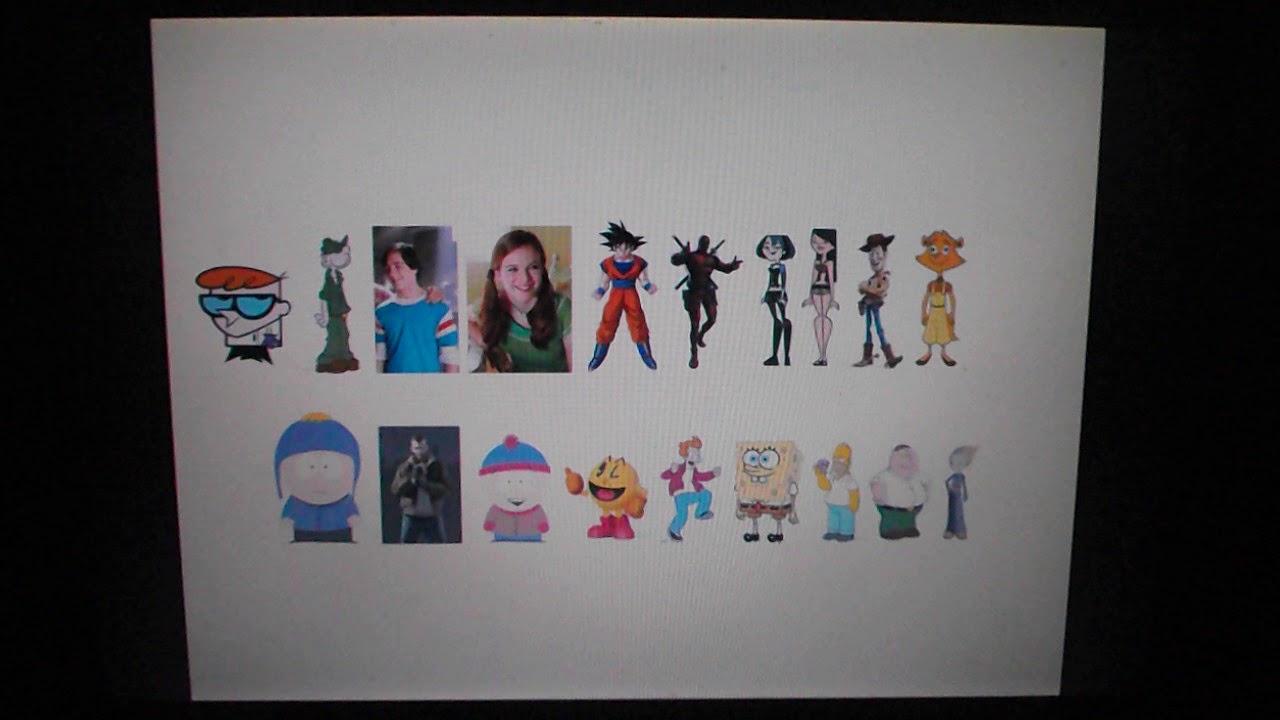Click the South Park kid in the blue chullo hat
This screenshot has height=720, width=1280.
(x=317, y=477)
